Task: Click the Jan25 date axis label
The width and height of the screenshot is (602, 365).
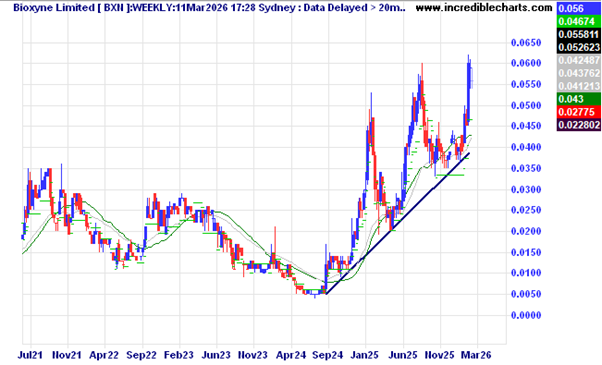Action: (365, 355)
